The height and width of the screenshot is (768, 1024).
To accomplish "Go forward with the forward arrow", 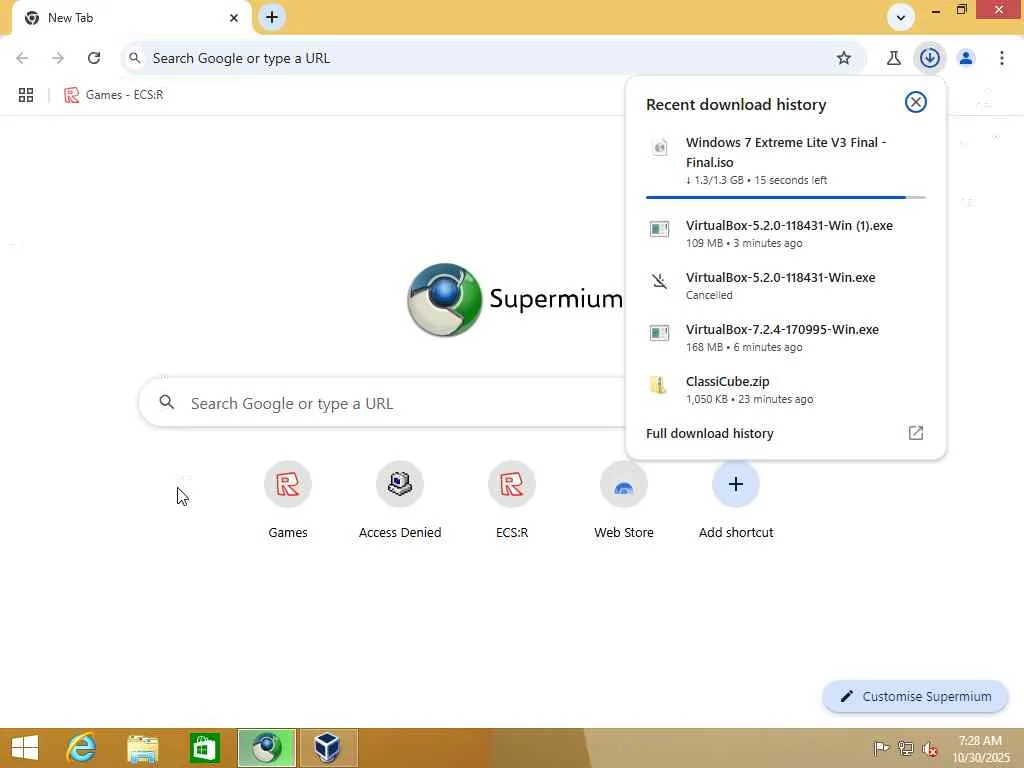I will (58, 58).
